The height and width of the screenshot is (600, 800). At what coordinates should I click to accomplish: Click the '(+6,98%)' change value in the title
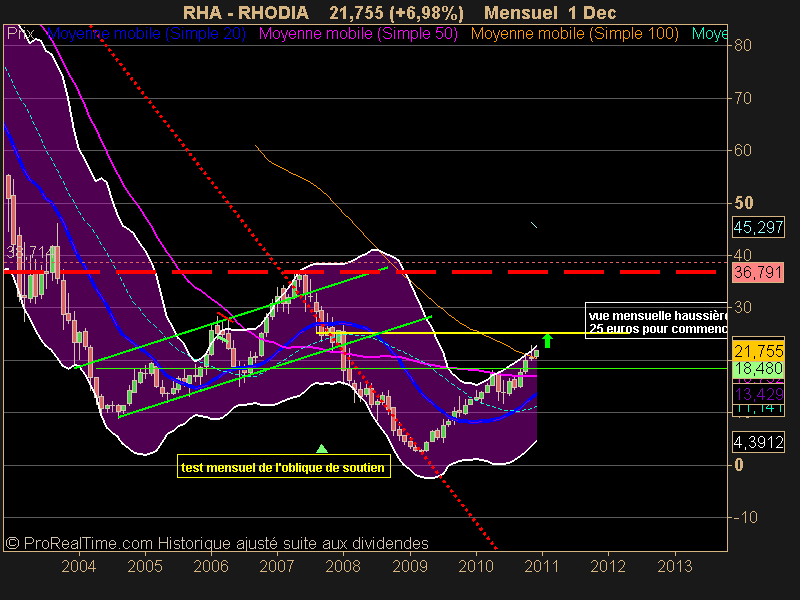pyautogui.click(x=426, y=12)
